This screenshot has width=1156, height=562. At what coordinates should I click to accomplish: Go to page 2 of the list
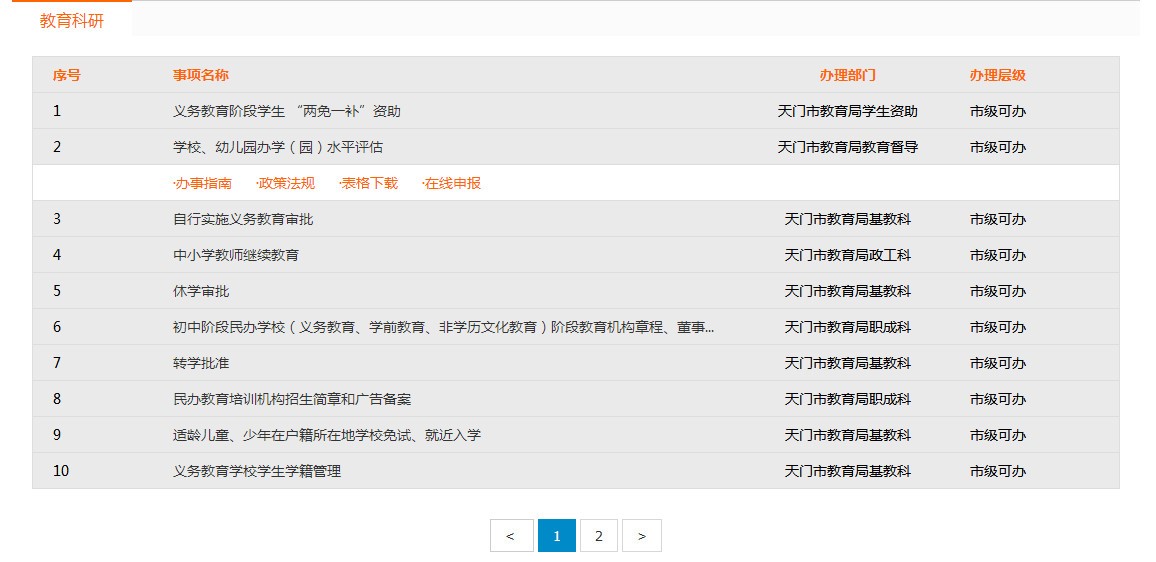click(599, 536)
